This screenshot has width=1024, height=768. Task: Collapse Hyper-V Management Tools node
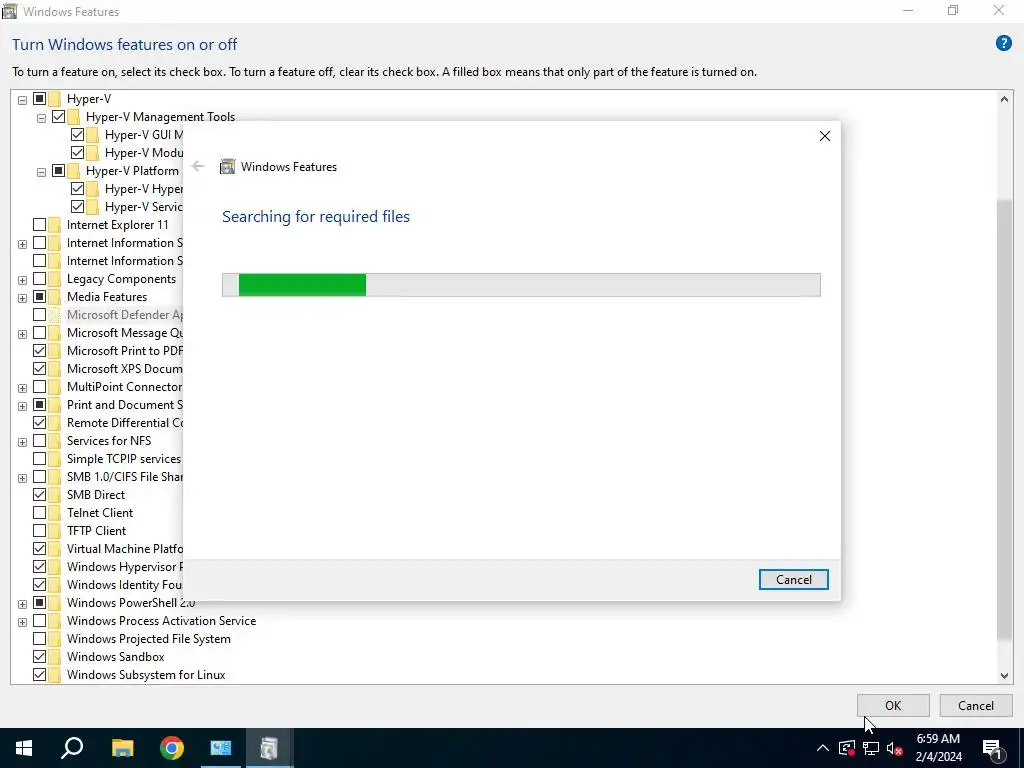click(x=41, y=118)
